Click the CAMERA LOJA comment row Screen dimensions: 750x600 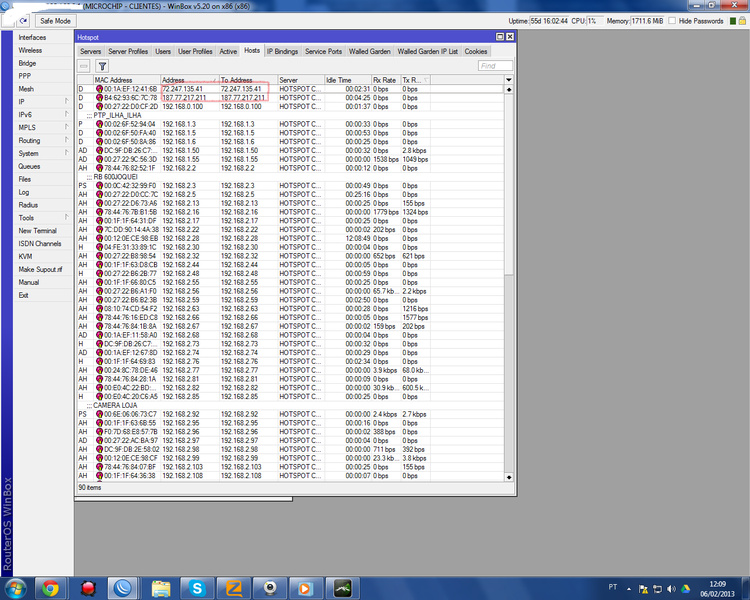(x=290, y=405)
